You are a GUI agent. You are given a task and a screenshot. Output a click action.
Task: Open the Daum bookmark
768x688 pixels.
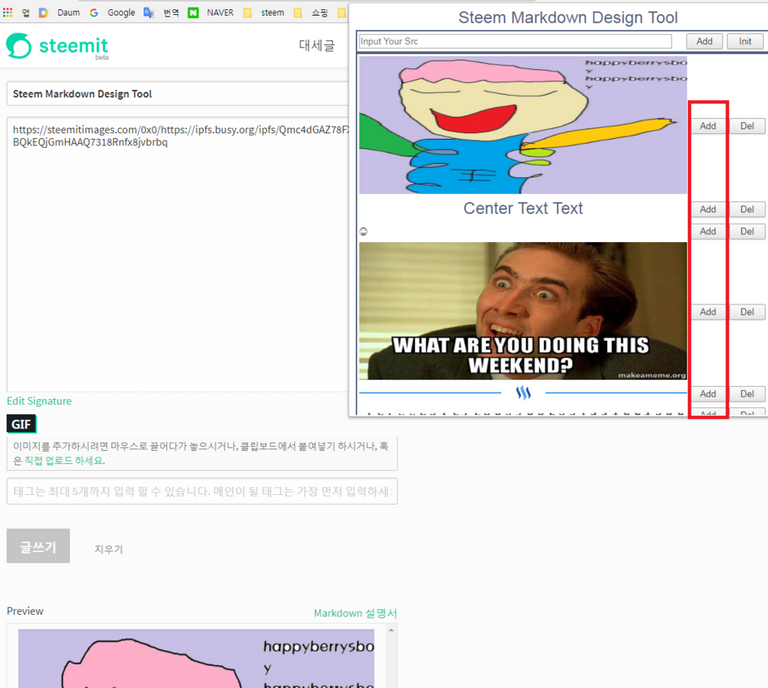pos(60,12)
